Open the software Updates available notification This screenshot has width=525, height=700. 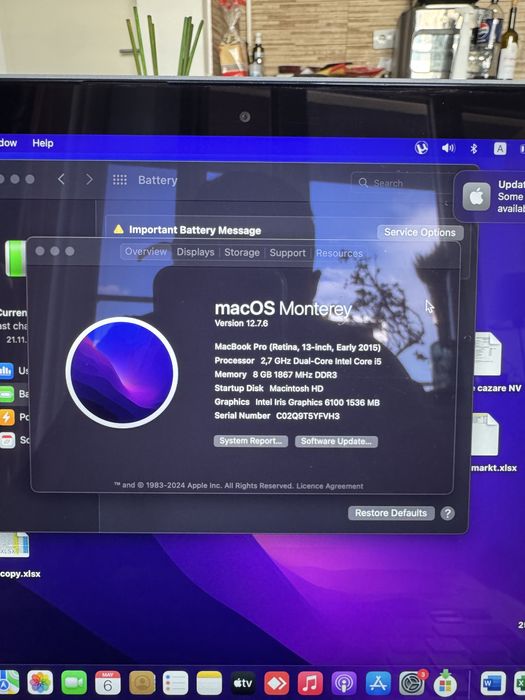pyautogui.click(x=491, y=196)
